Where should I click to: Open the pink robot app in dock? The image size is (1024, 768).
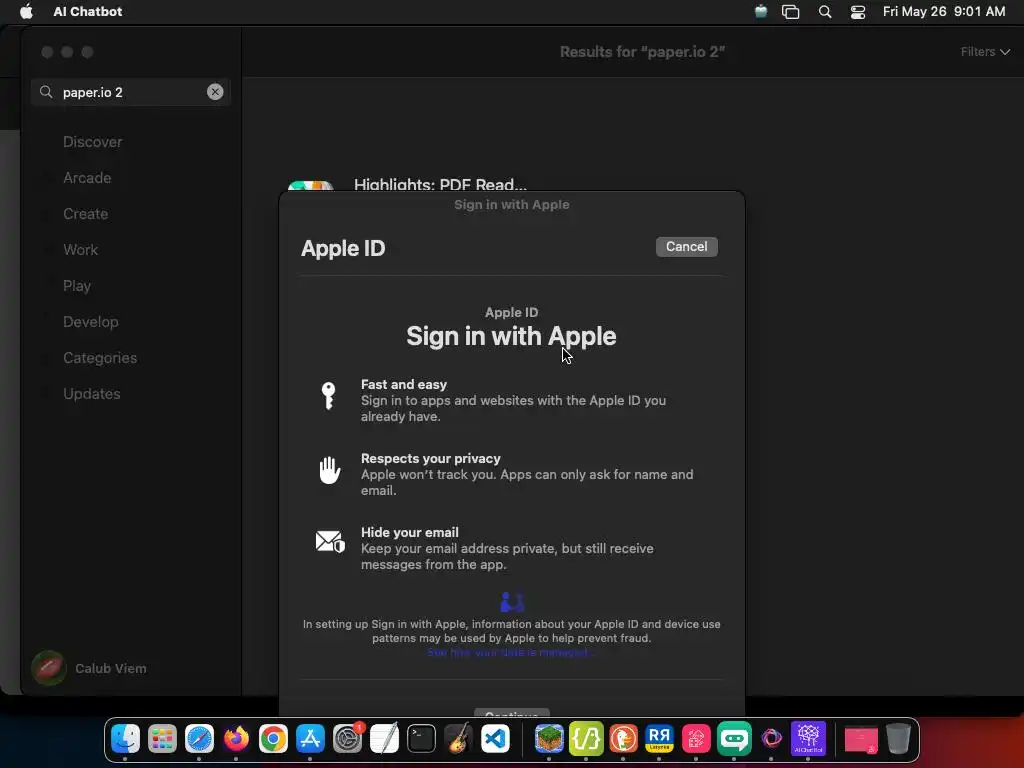pyautogui.click(x=696, y=739)
